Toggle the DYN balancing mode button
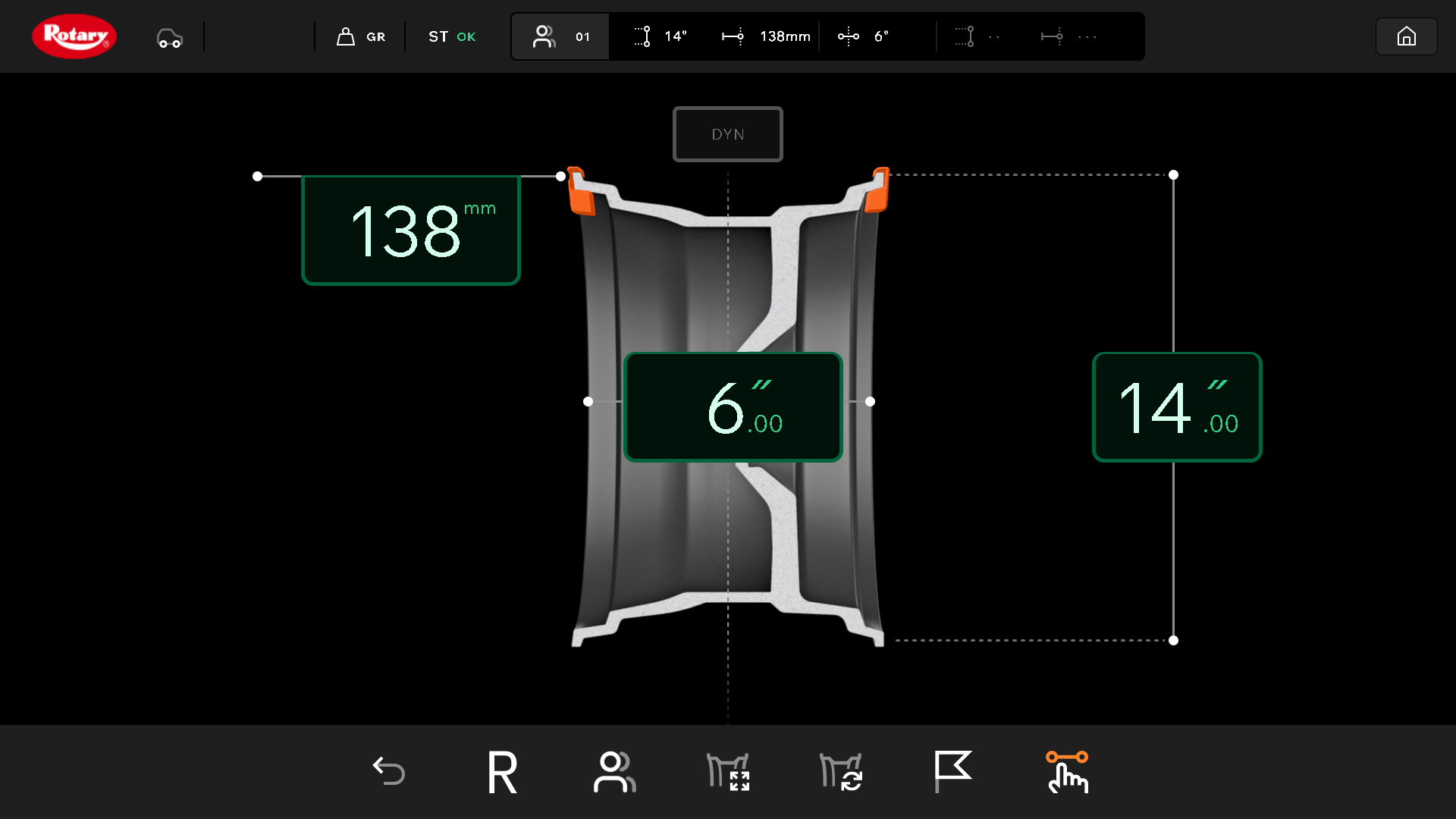Viewport: 1456px width, 819px height. [x=727, y=134]
